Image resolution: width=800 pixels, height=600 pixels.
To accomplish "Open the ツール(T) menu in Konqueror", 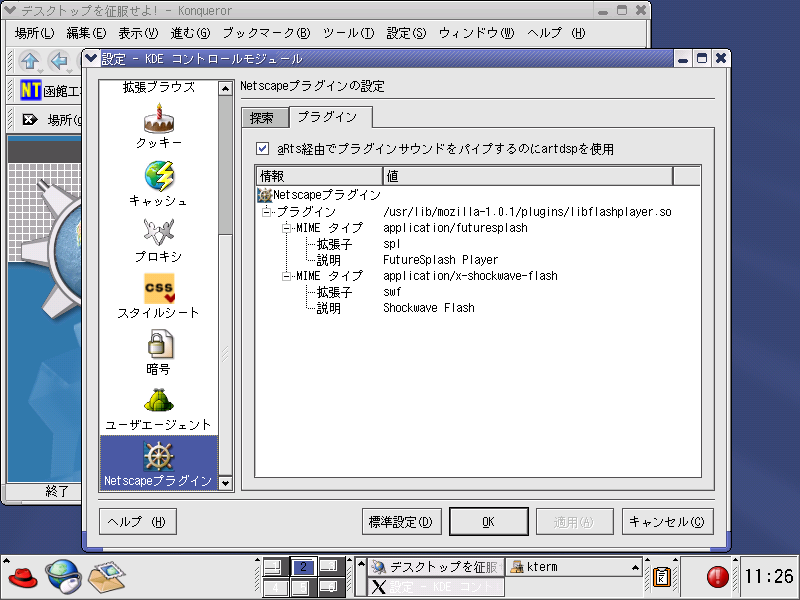I will tap(348, 33).
